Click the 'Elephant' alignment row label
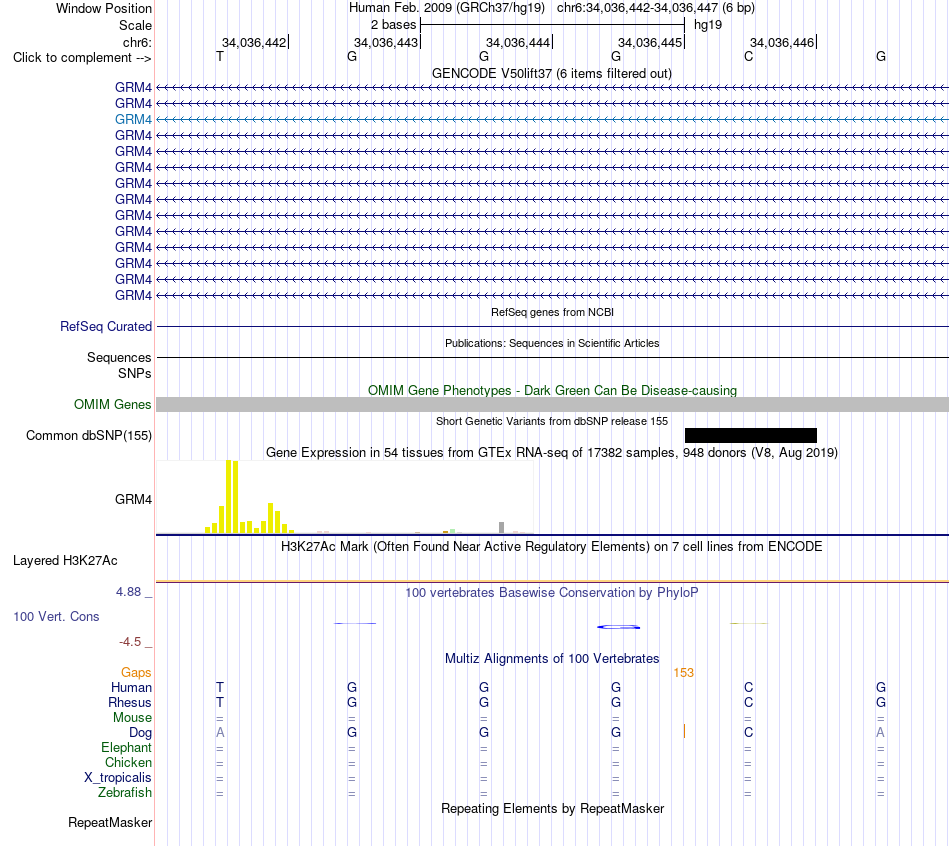Image resolution: width=950 pixels, height=846 pixels. click(x=126, y=747)
